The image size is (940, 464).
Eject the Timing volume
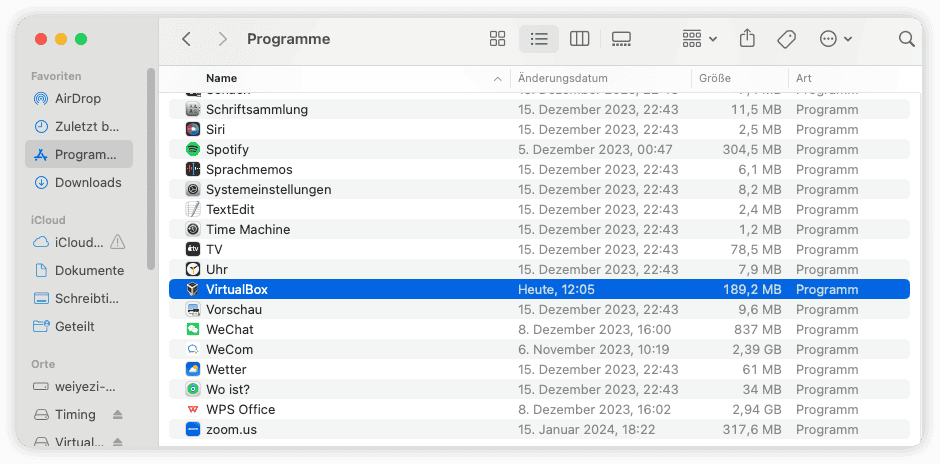[118, 414]
